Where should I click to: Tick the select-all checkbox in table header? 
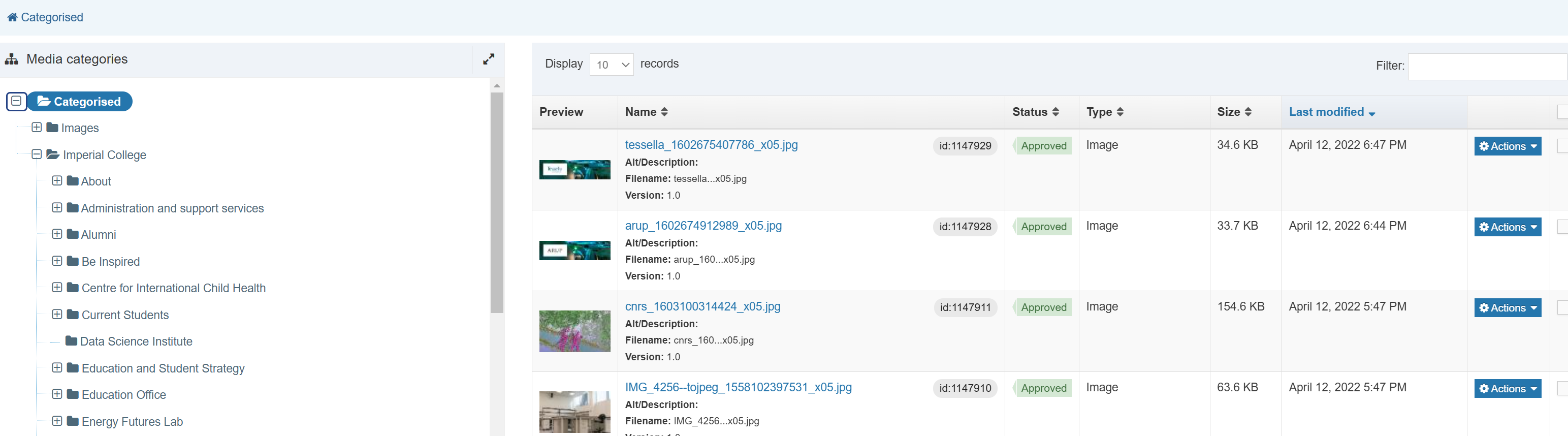pos(1562,112)
